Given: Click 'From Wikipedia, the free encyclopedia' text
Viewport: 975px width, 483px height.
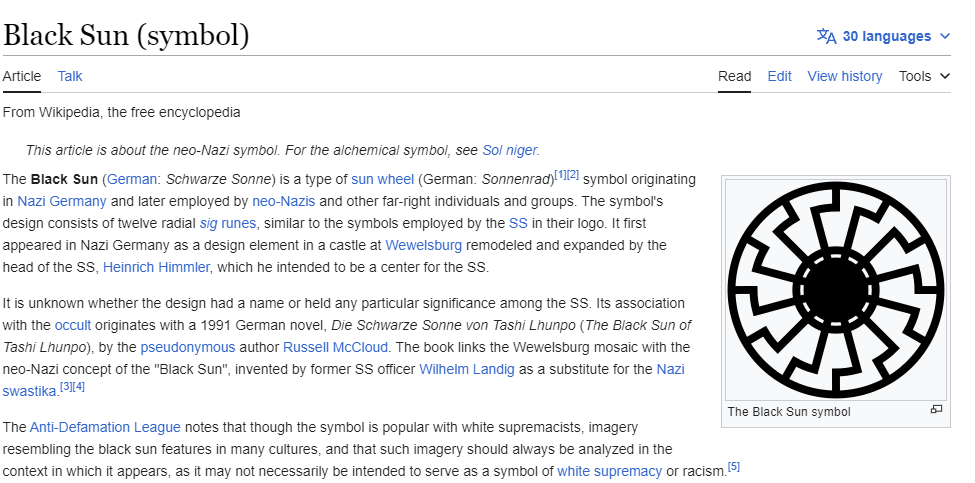Looking at the screenshot, I should (121, 113).
